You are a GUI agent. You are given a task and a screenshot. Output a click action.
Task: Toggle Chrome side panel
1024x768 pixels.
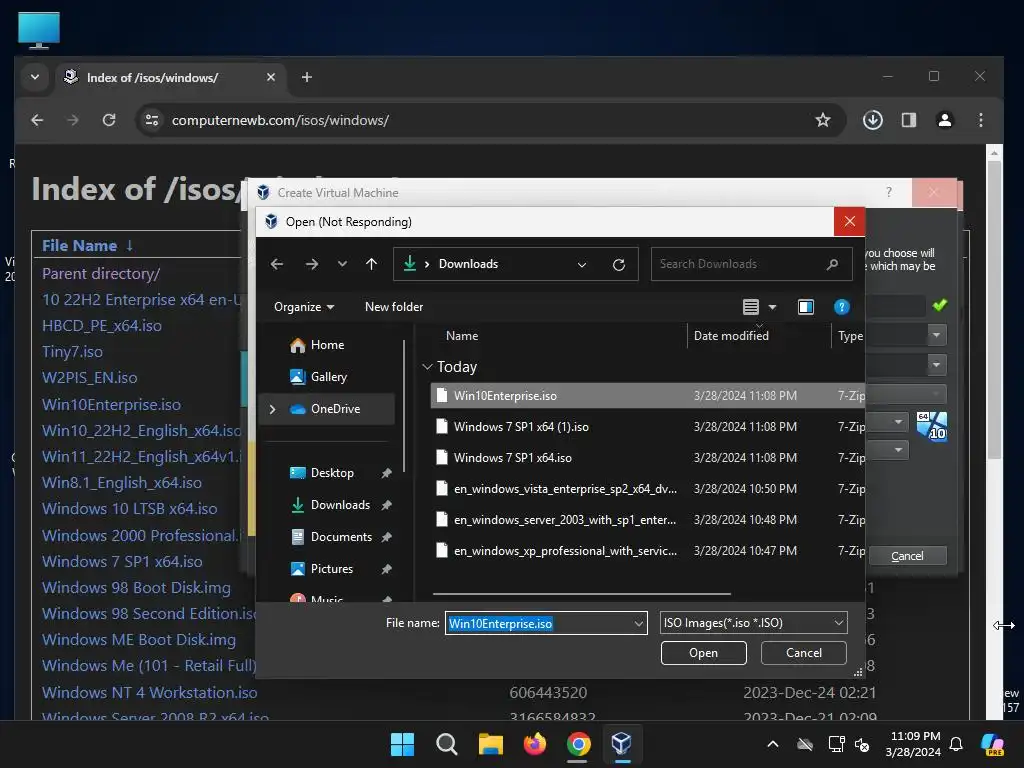[x=908, y=120]
